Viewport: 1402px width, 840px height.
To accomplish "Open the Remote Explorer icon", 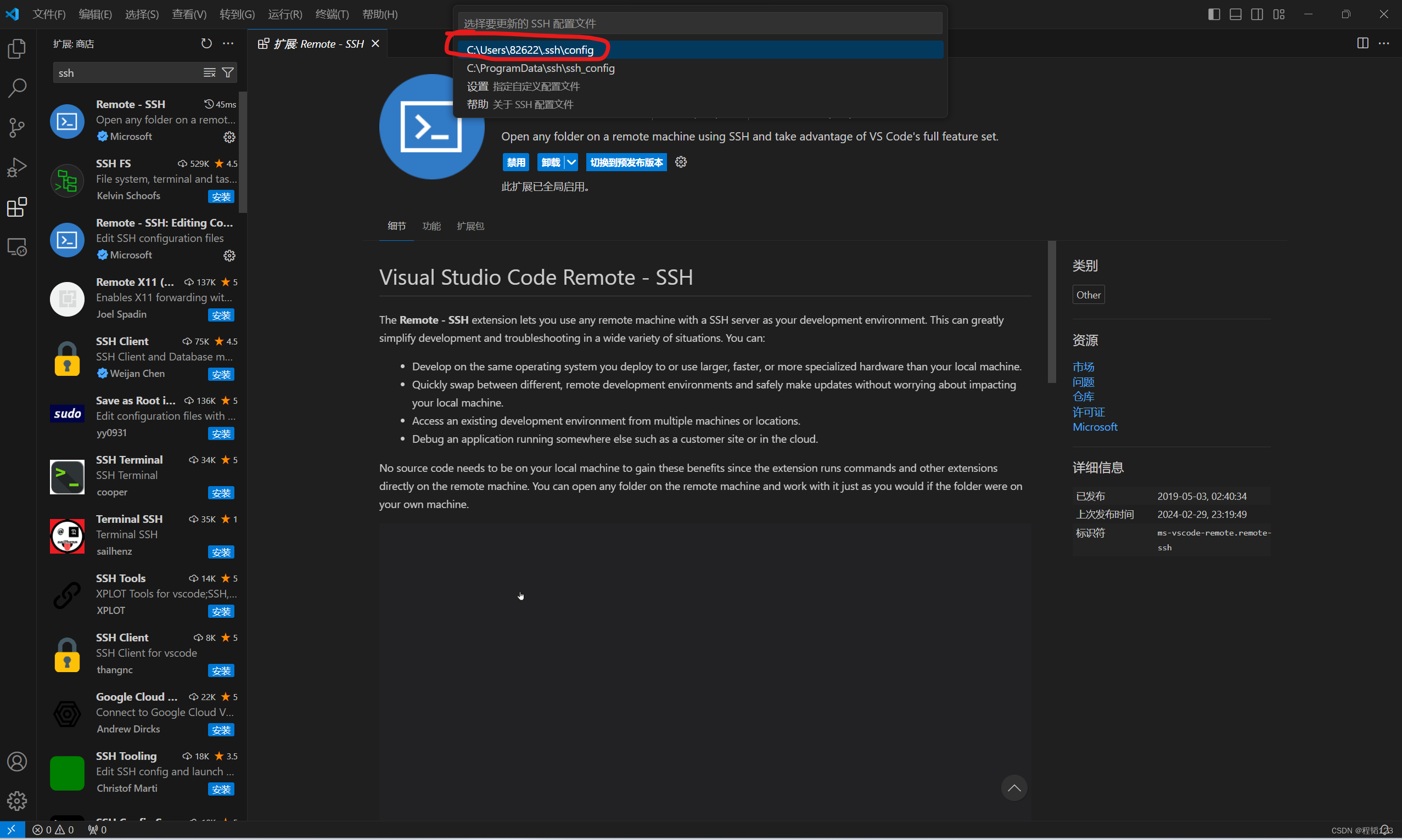I will [17, 247].
